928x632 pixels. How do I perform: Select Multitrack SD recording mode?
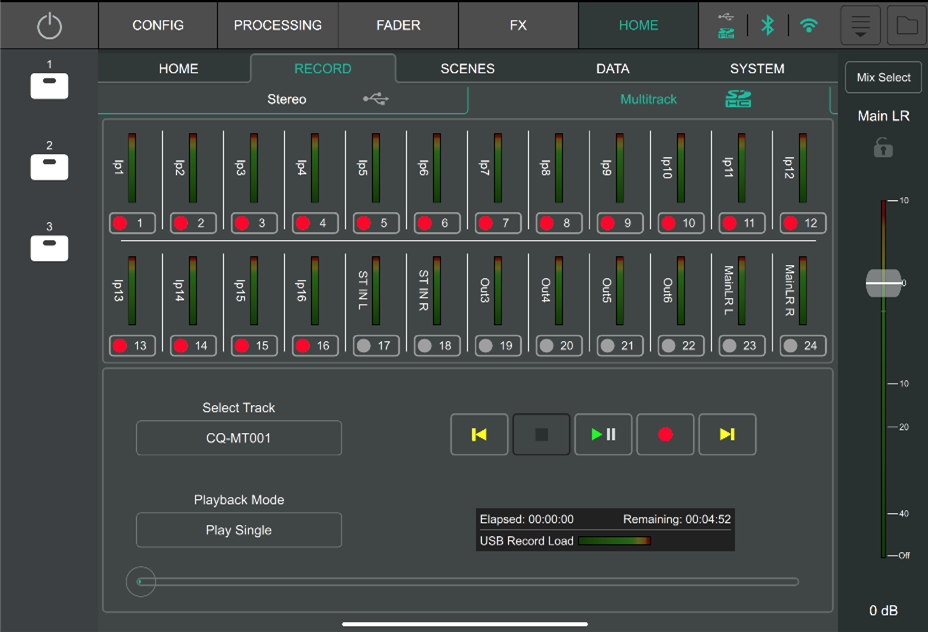click(x=650, y=99)
